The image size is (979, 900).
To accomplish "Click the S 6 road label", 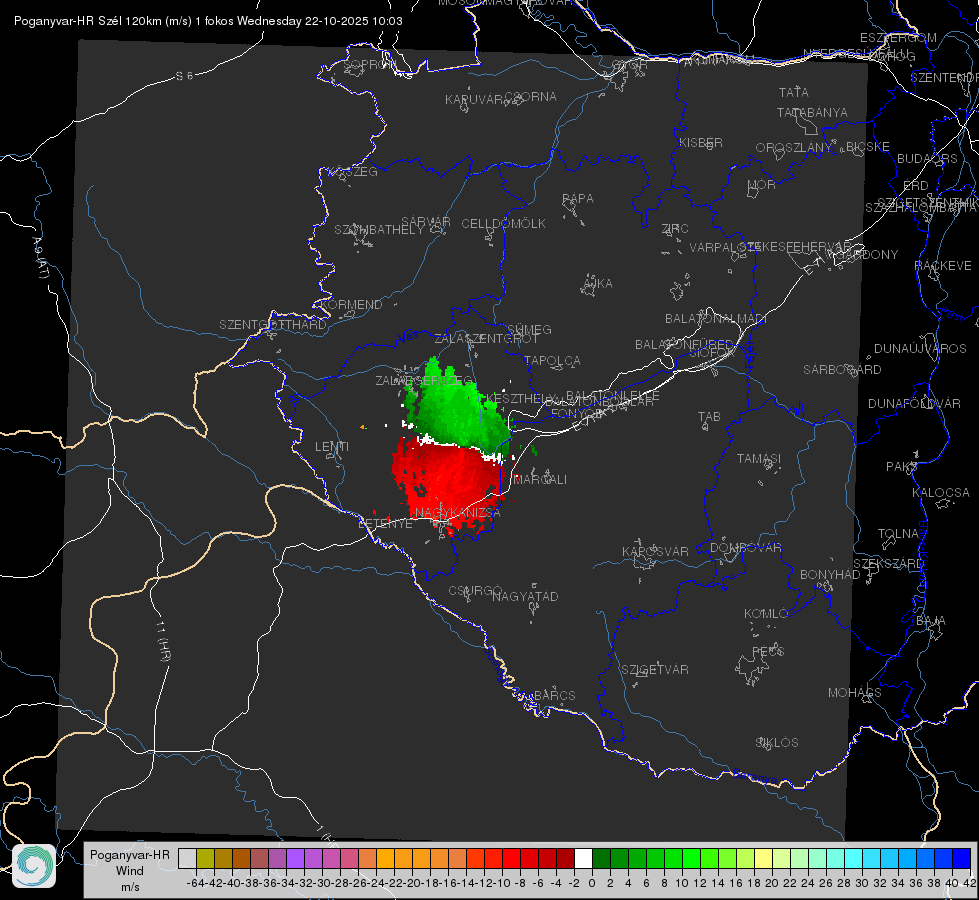I will (184, 76).
